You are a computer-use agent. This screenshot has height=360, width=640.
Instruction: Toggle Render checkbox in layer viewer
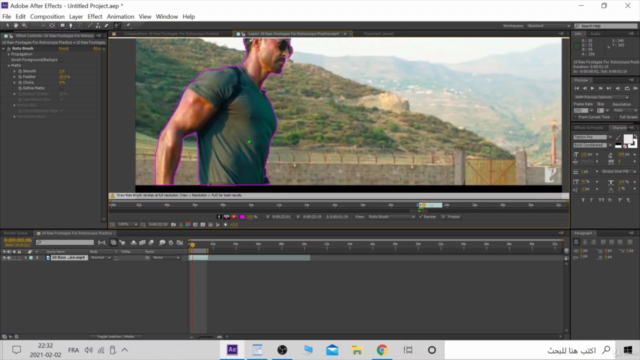421,217
